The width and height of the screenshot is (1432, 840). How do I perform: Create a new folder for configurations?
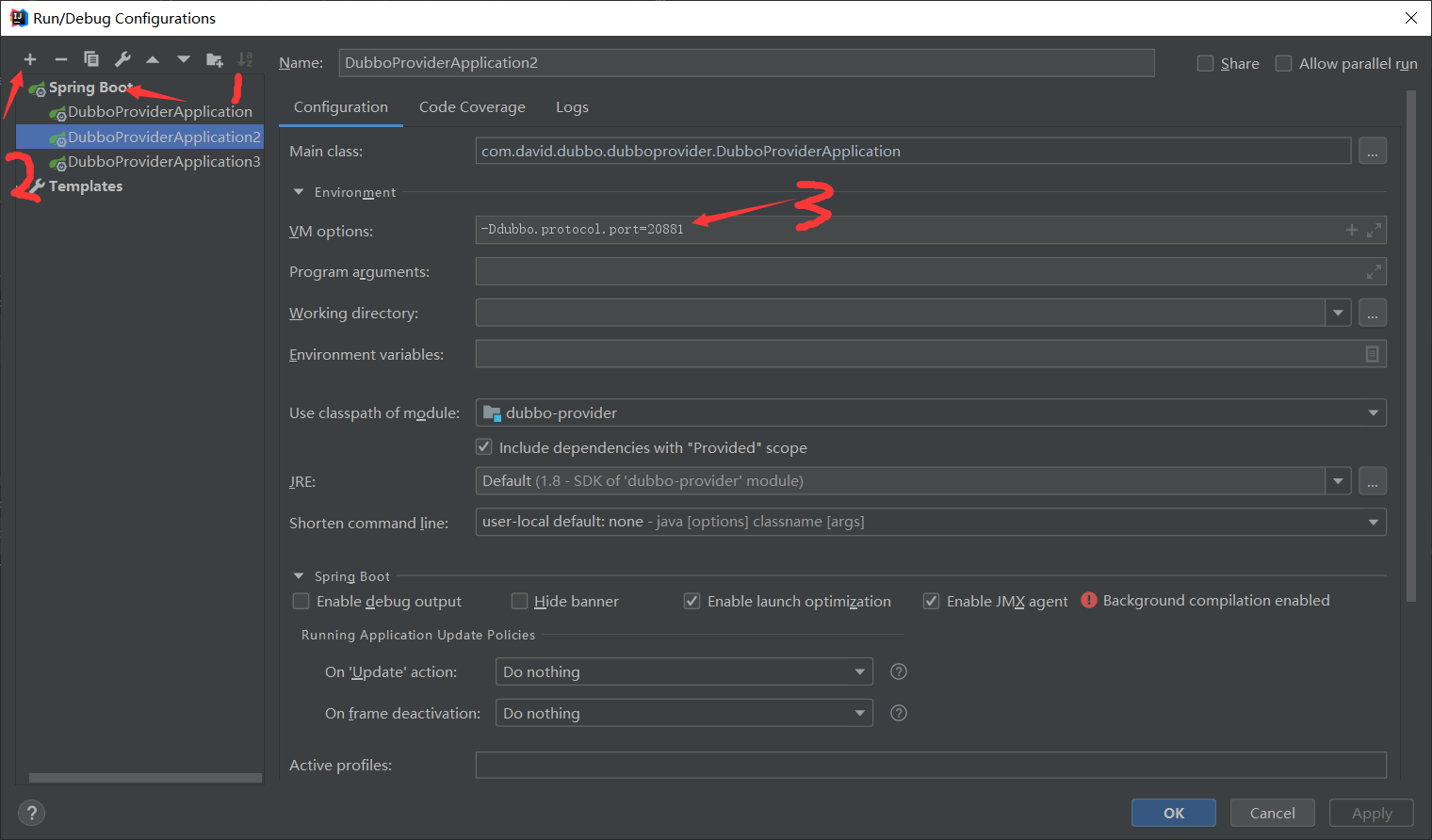pos(215,58)
